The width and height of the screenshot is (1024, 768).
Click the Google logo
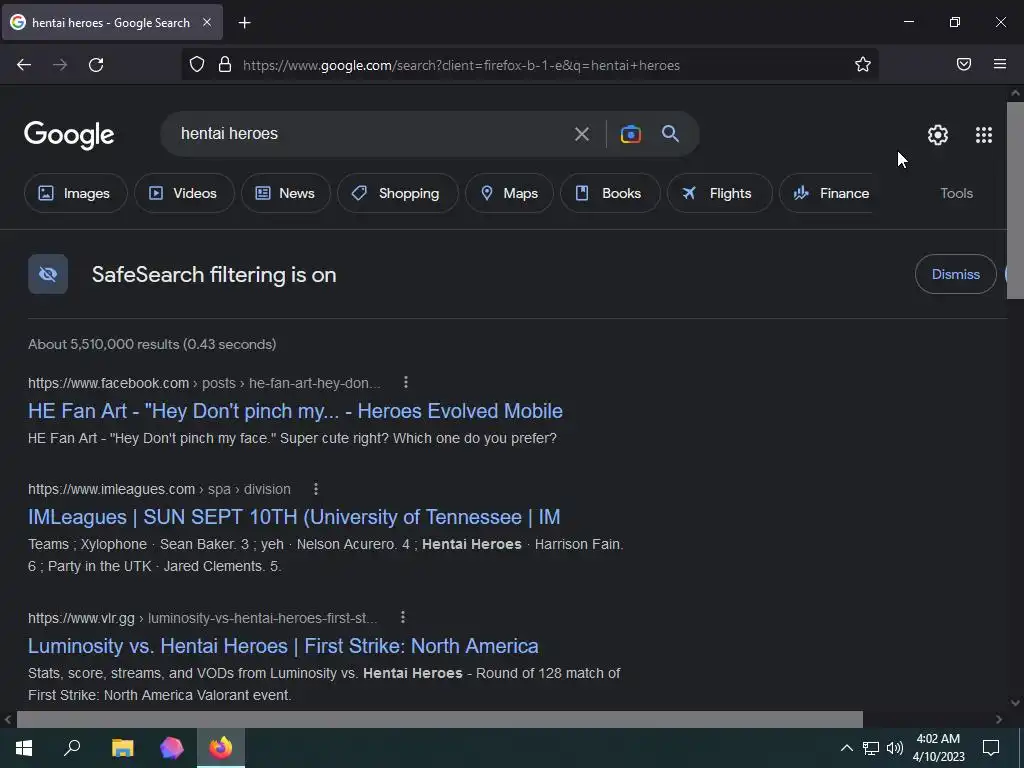click(x=69, y=135)
